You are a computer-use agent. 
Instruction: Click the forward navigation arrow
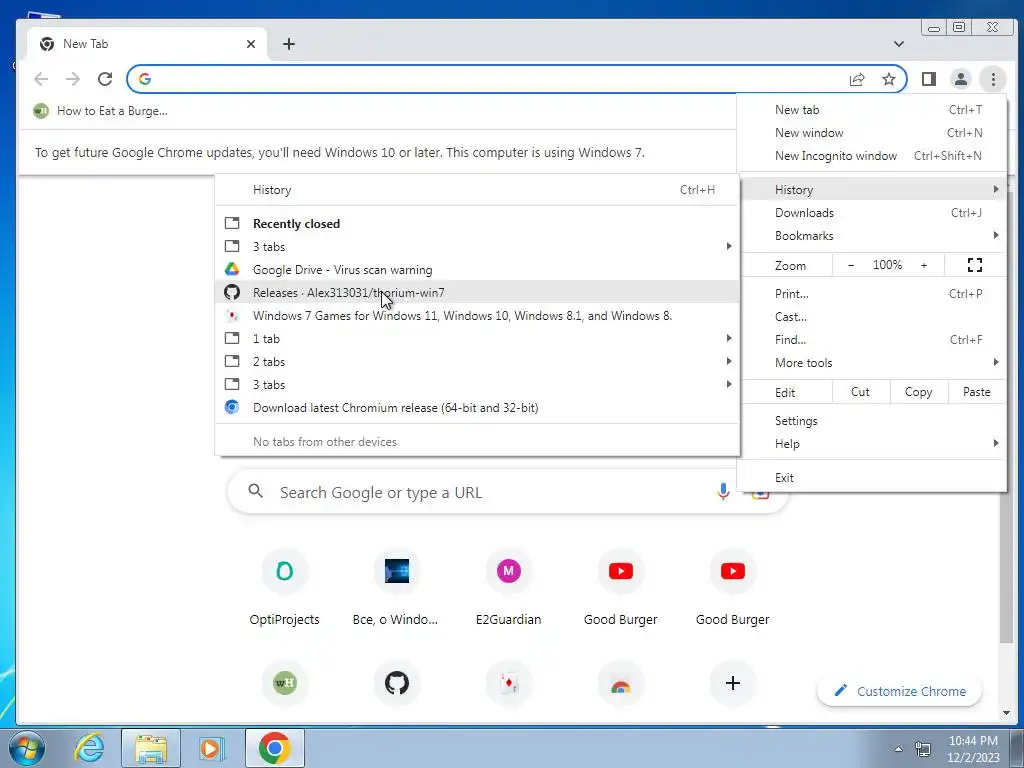tap(72, 79)
